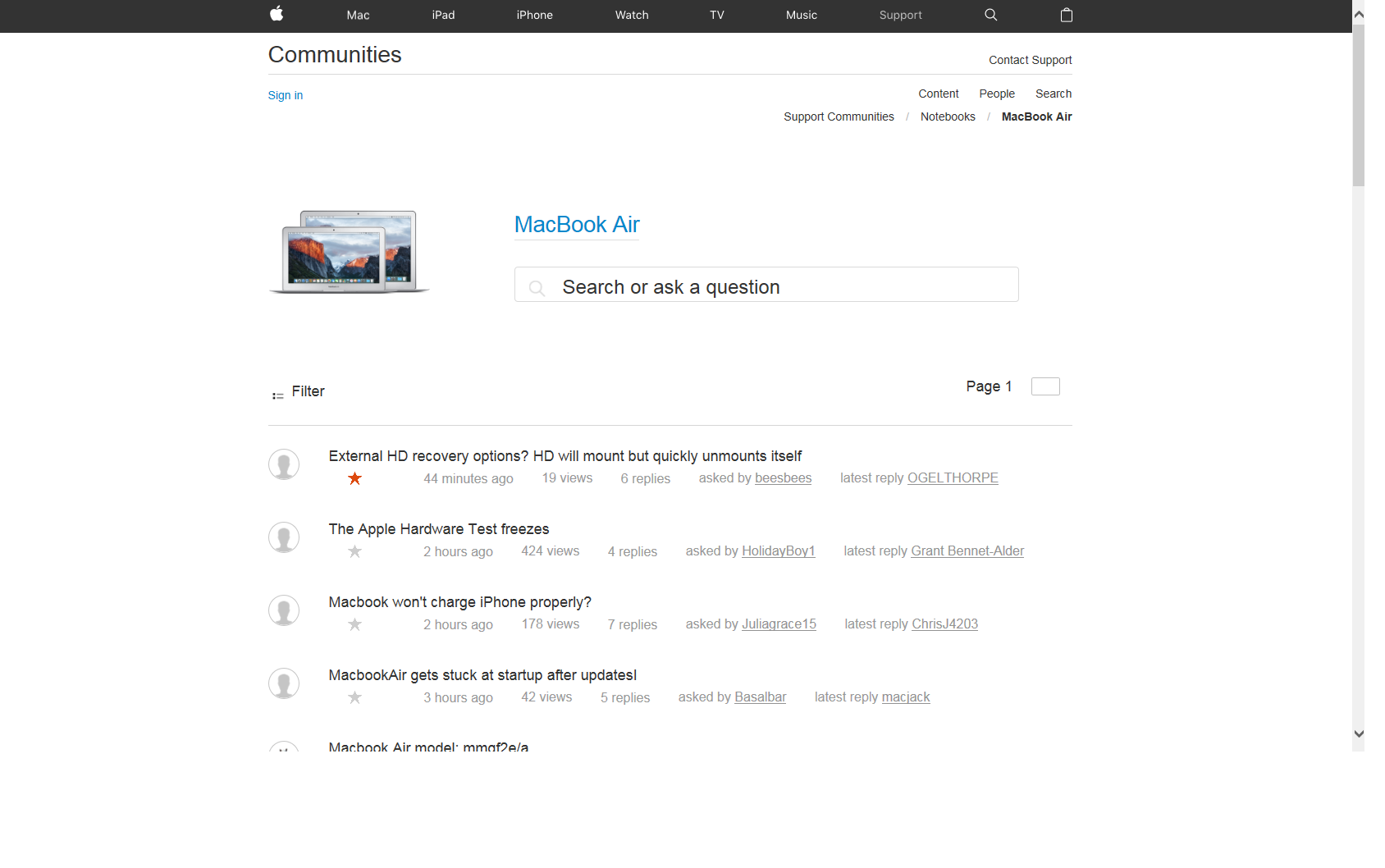This screenshot has width=1385, height=868.
Task: Click star on MacbookAir stuck at startup thread
Action: pyautogui.click(x=354, y=697)
